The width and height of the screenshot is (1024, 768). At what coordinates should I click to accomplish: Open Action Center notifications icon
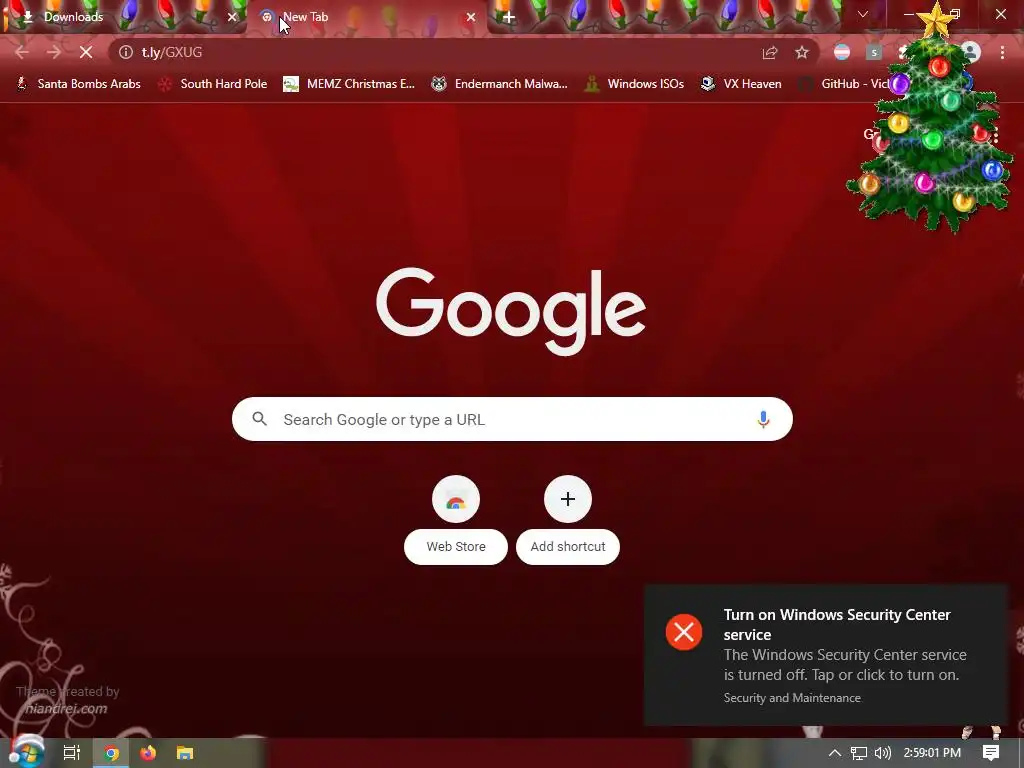(x=991, y=753)
